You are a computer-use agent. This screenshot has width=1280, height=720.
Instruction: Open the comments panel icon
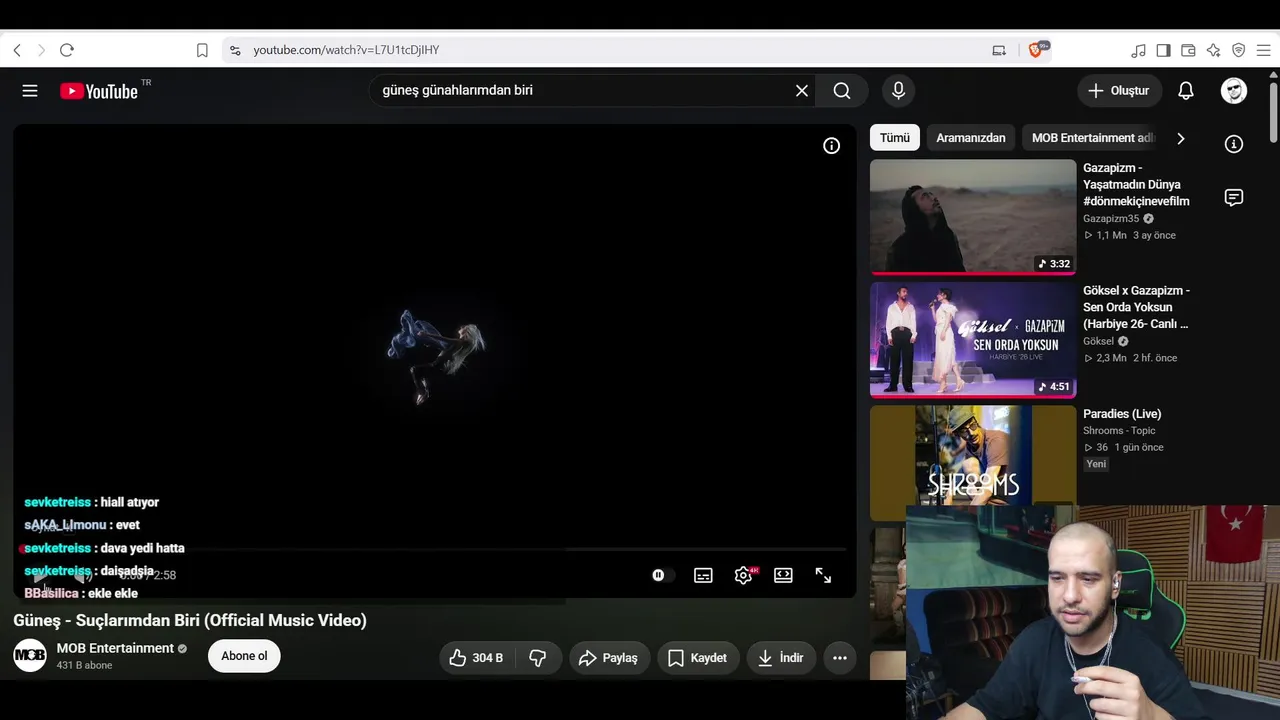click(x=1234, y=198)
